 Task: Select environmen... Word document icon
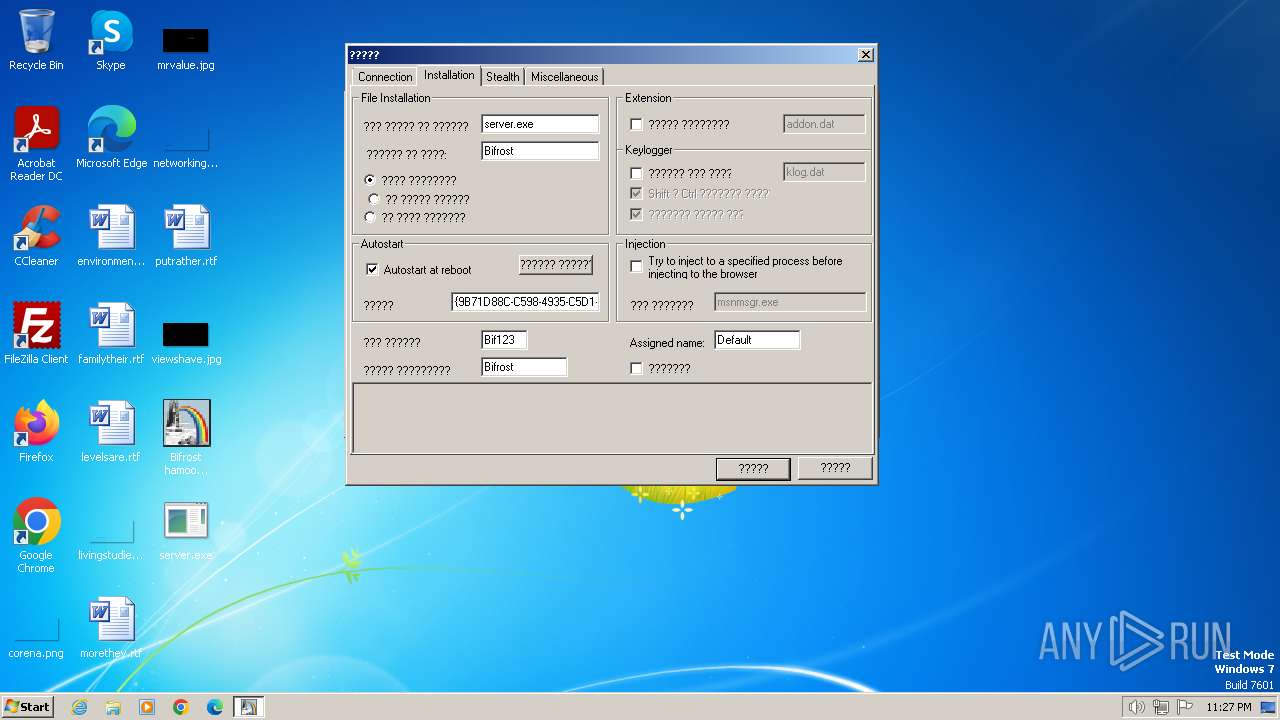pyautogui.click(x=111, y=236)
